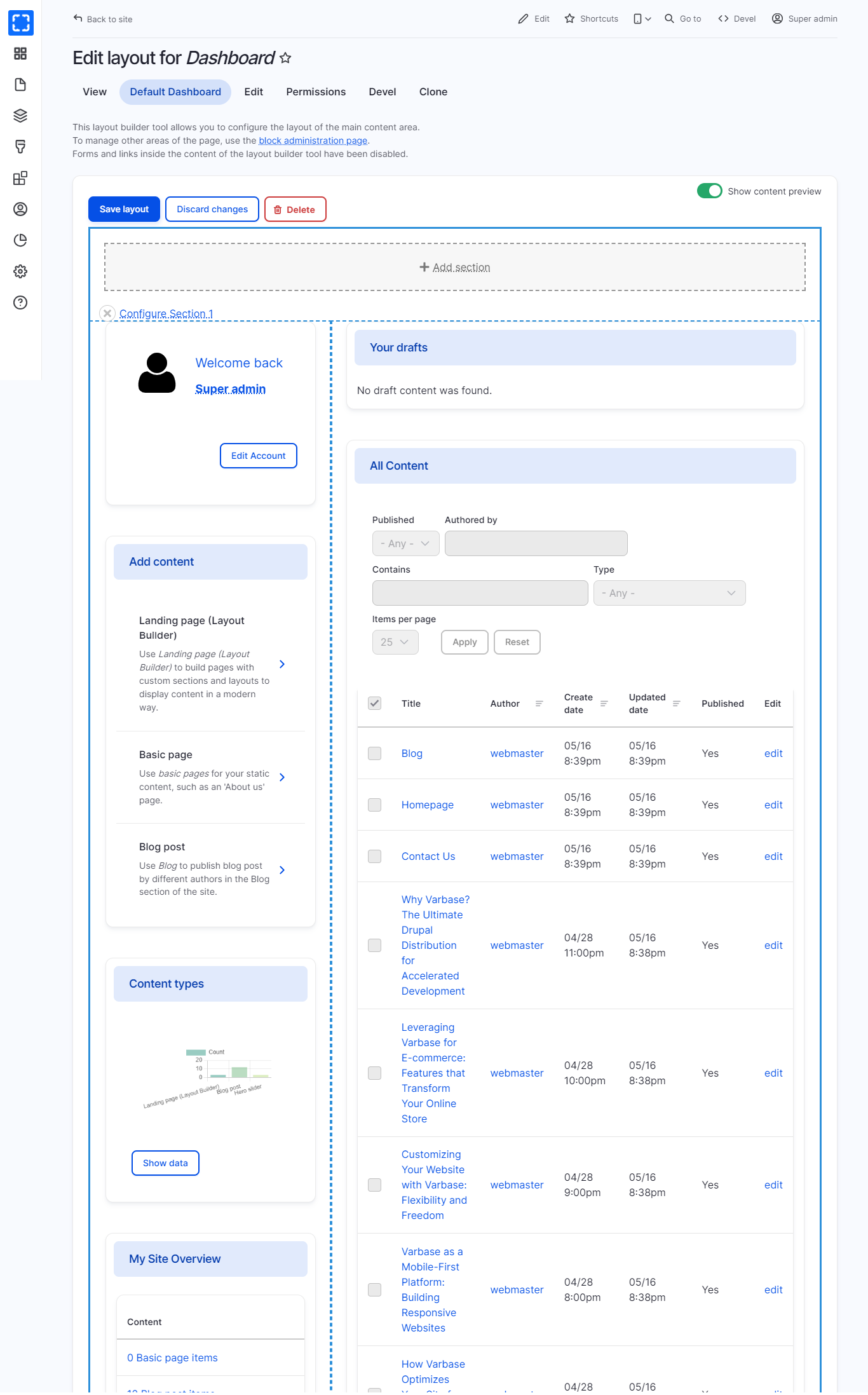Toggle the Show content preview switch

709,191
